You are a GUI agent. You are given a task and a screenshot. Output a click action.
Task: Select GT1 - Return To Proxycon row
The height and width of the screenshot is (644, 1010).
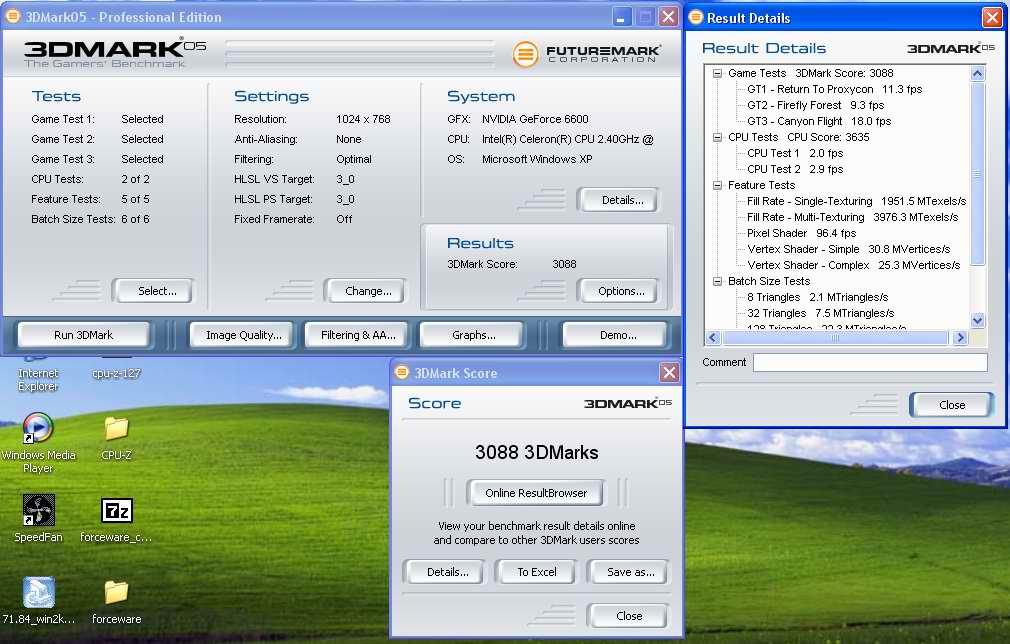(x=834, y=90)
